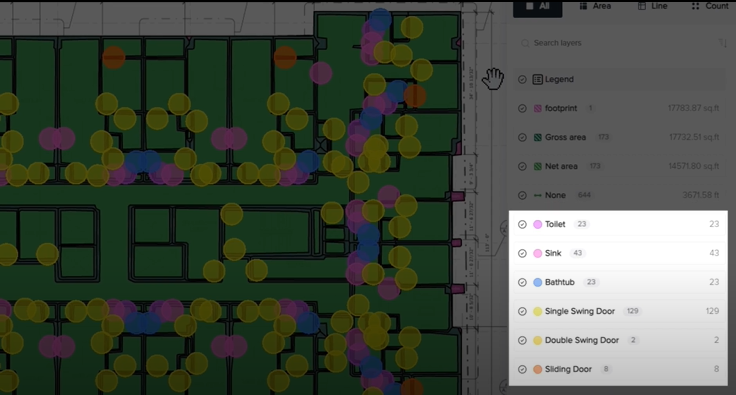Select the Double Swing Door layer name
Viewport: 736px width, 395px height.
point(582,341)
